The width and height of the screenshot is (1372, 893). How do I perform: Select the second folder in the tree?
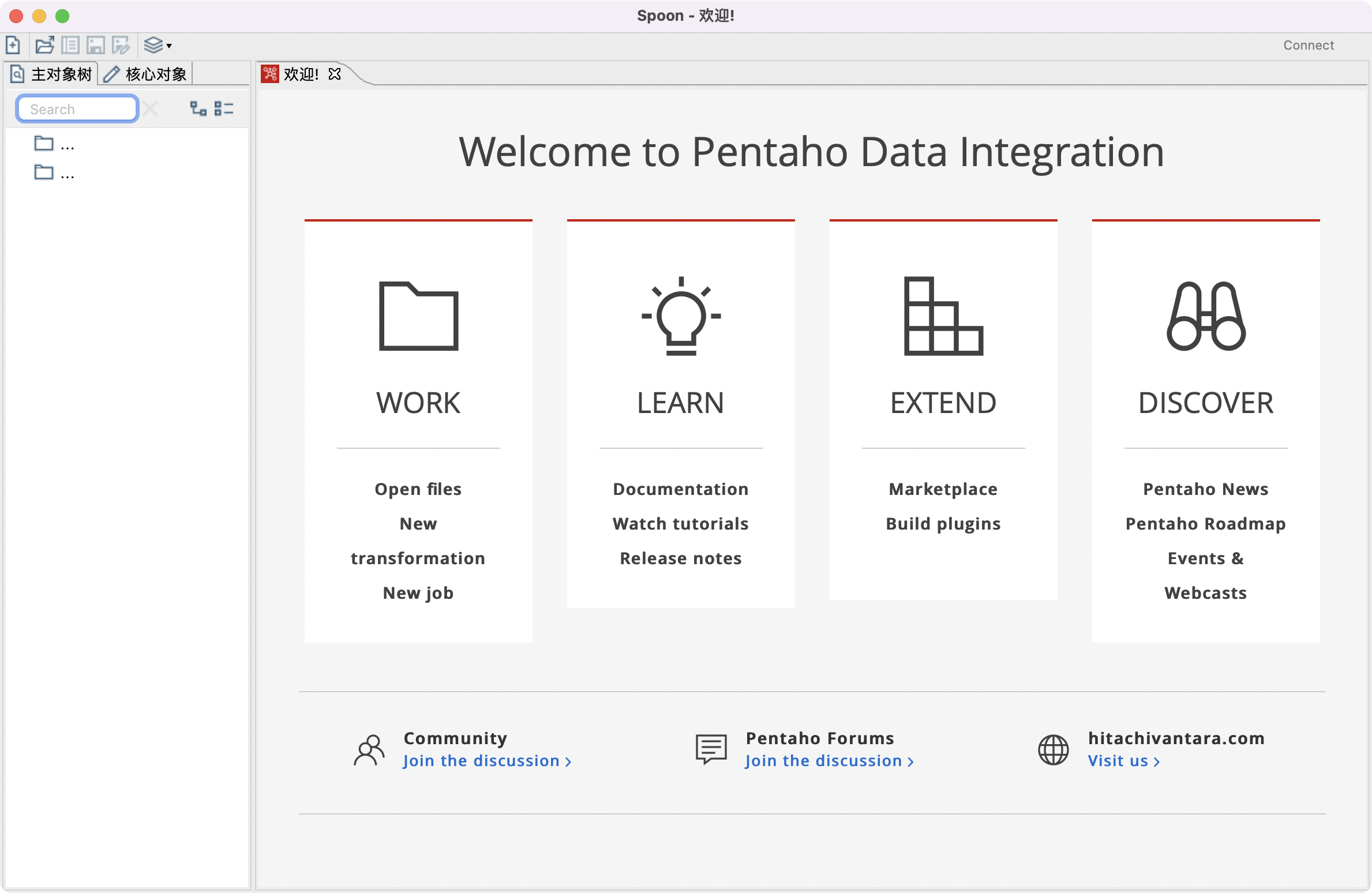point(54,172)
